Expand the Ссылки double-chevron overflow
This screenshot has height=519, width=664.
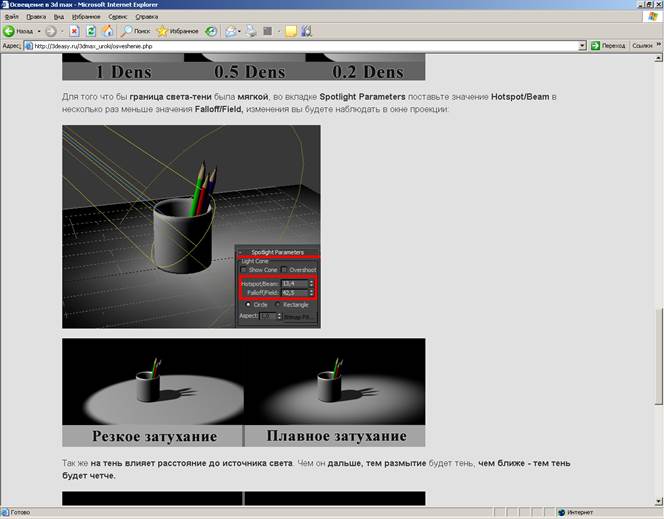tap(659, 44)
